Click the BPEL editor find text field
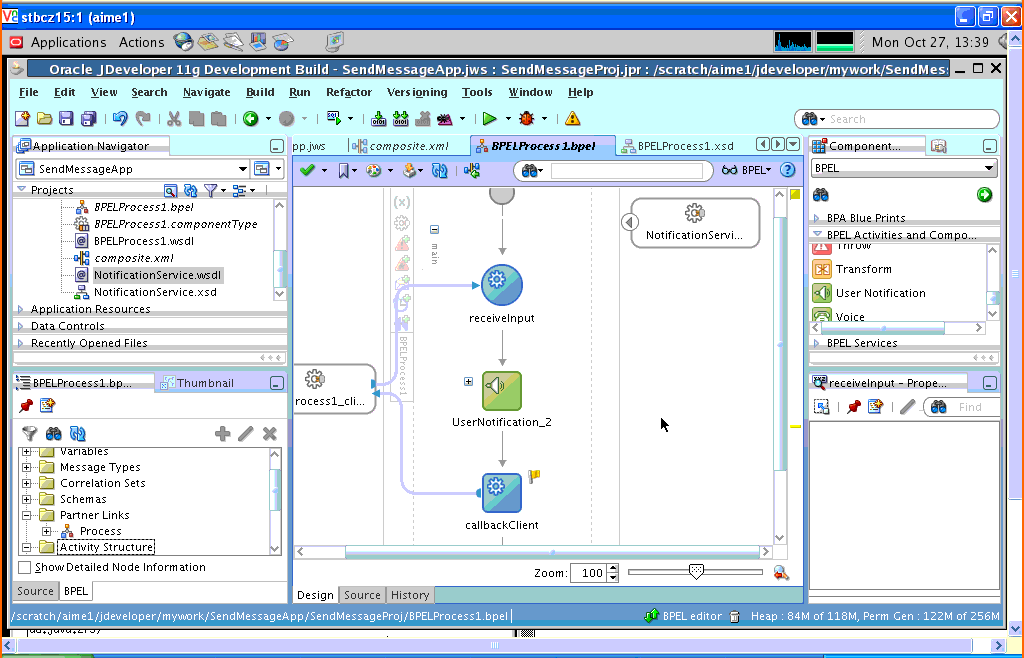1024x658 pixels. click(x=627, y=170)
